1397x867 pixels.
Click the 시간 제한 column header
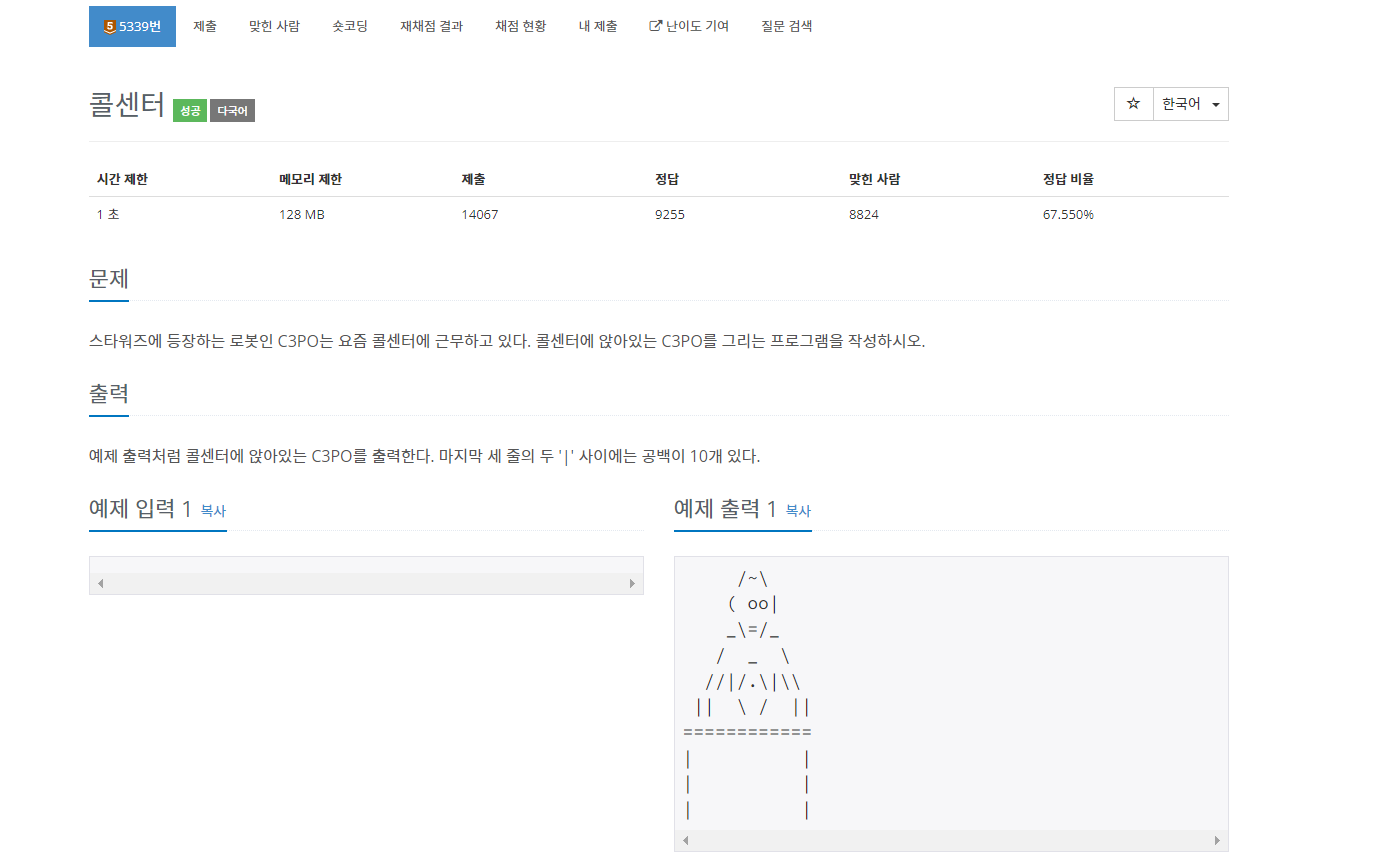123,179
